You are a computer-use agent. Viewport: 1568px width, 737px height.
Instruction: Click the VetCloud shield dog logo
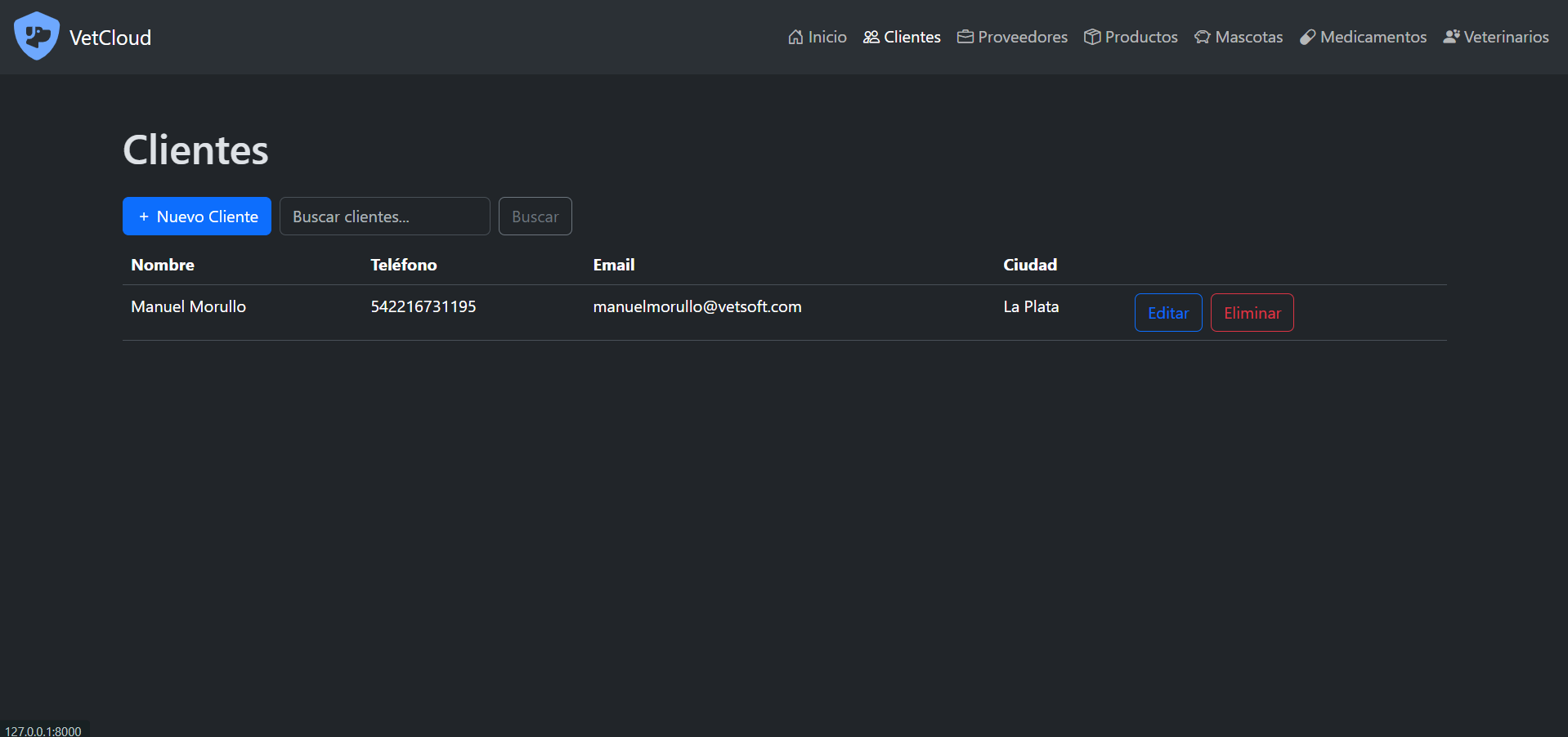tap(37, 36)
